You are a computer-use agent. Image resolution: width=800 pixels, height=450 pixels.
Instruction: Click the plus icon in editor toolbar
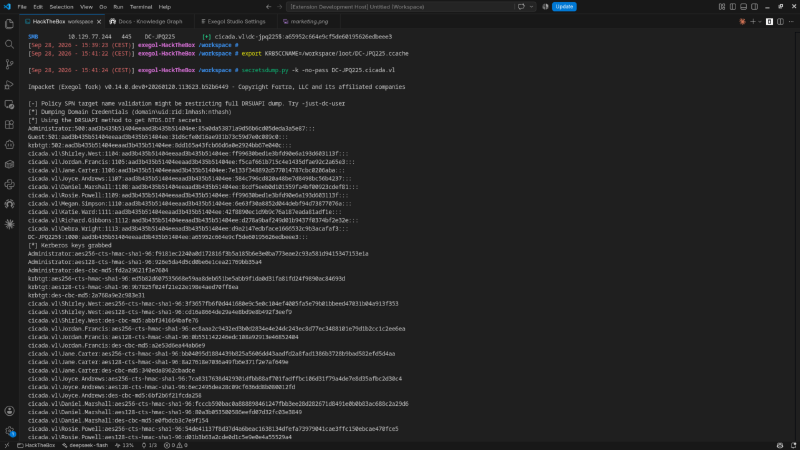coord(753,21)
